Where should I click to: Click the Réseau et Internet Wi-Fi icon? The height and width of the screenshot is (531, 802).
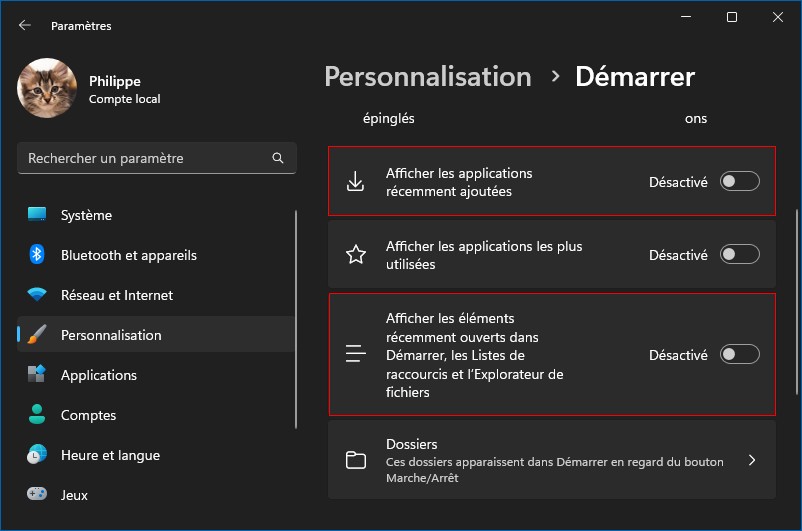tap(37, 295)
